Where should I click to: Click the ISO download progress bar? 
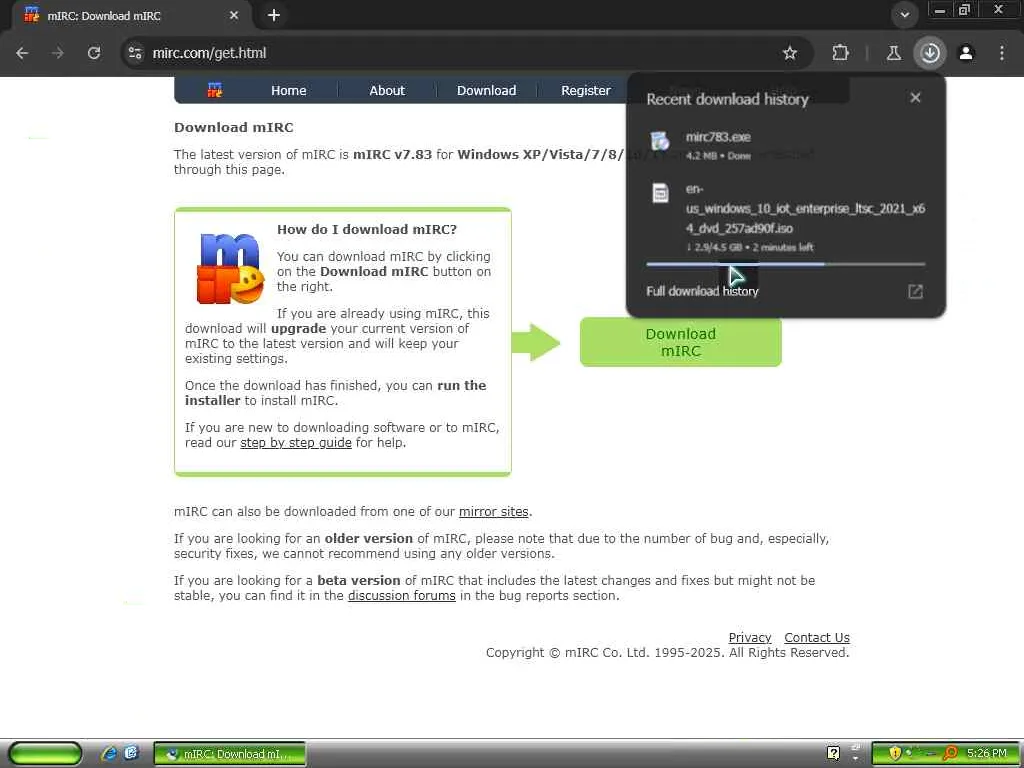coord(786,264)
